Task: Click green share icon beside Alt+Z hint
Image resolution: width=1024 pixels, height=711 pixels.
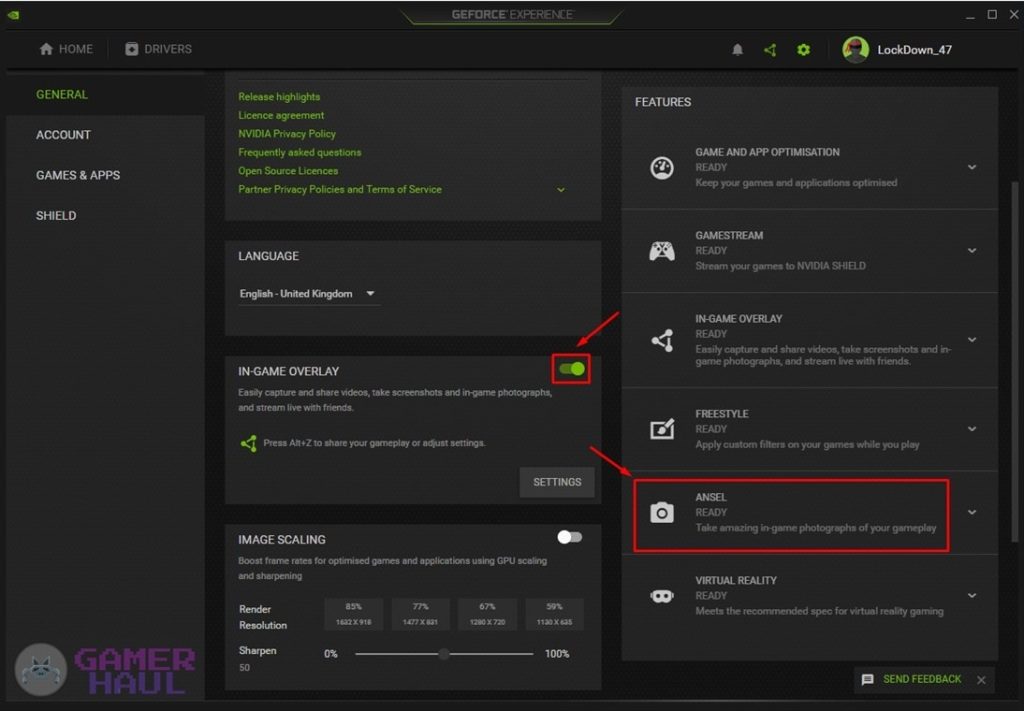Action: [249, 443]
